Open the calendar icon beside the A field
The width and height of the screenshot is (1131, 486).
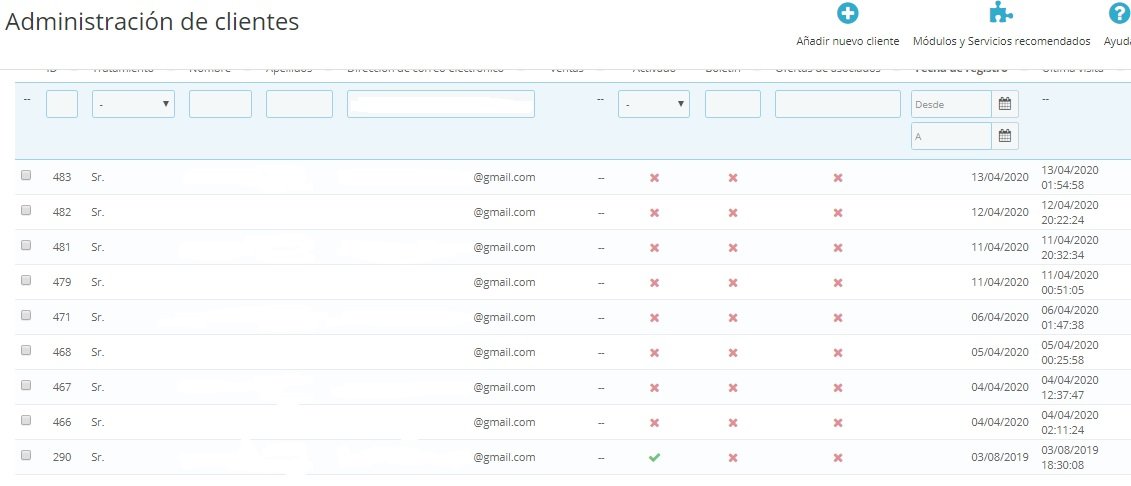tap(1004, 136)
